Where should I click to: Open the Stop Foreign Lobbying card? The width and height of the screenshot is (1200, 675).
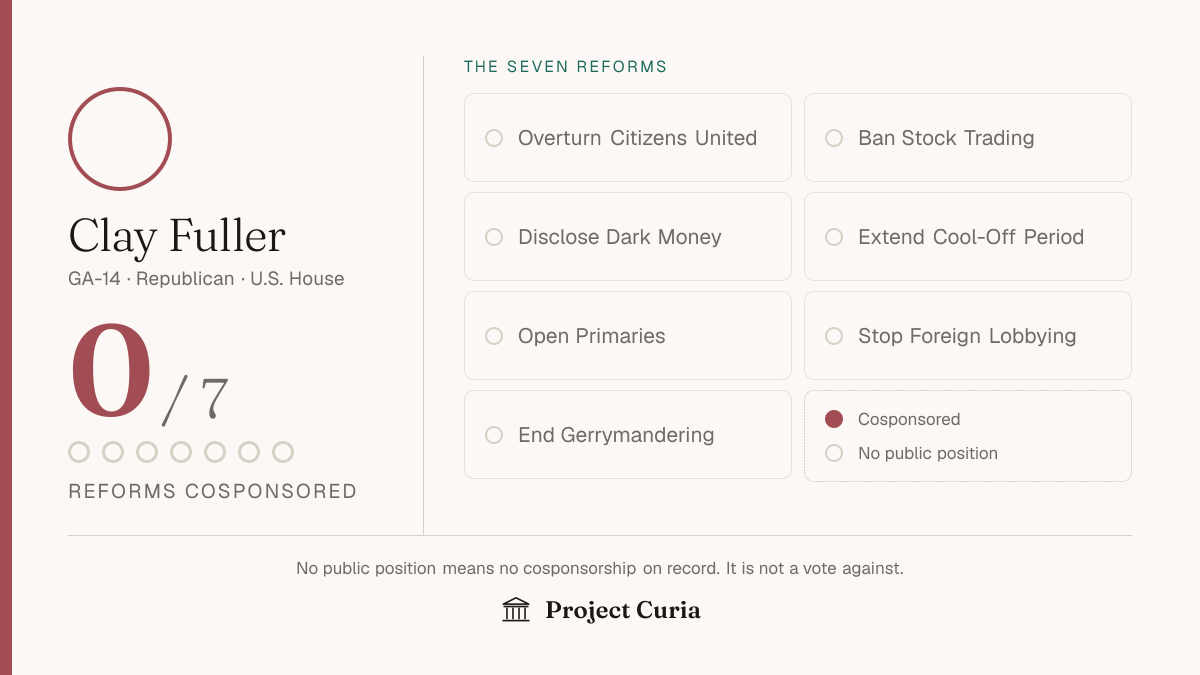coord(968,336)
